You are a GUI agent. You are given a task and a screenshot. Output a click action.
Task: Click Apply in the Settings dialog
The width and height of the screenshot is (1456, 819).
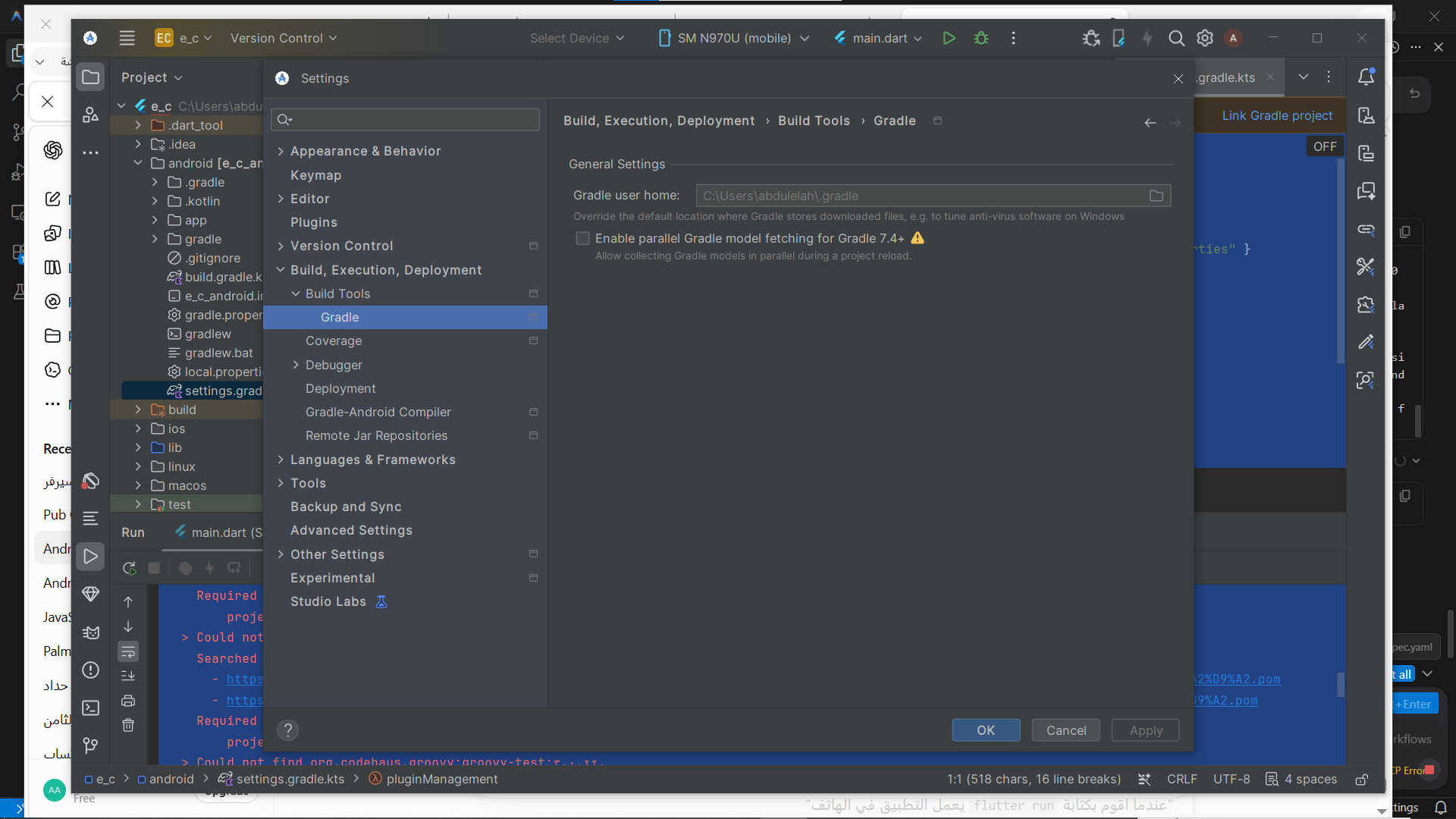[1146, 730]
